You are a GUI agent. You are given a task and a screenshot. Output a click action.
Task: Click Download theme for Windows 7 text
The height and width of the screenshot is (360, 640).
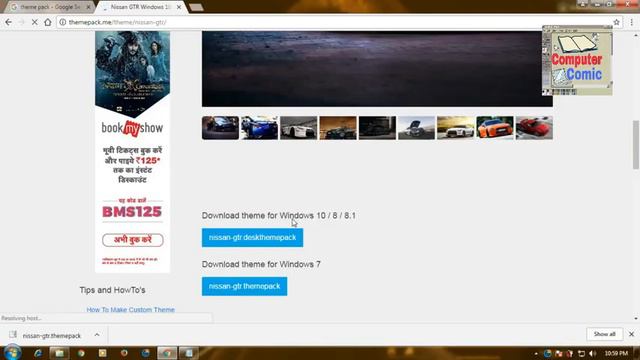[x=261, y=264]
